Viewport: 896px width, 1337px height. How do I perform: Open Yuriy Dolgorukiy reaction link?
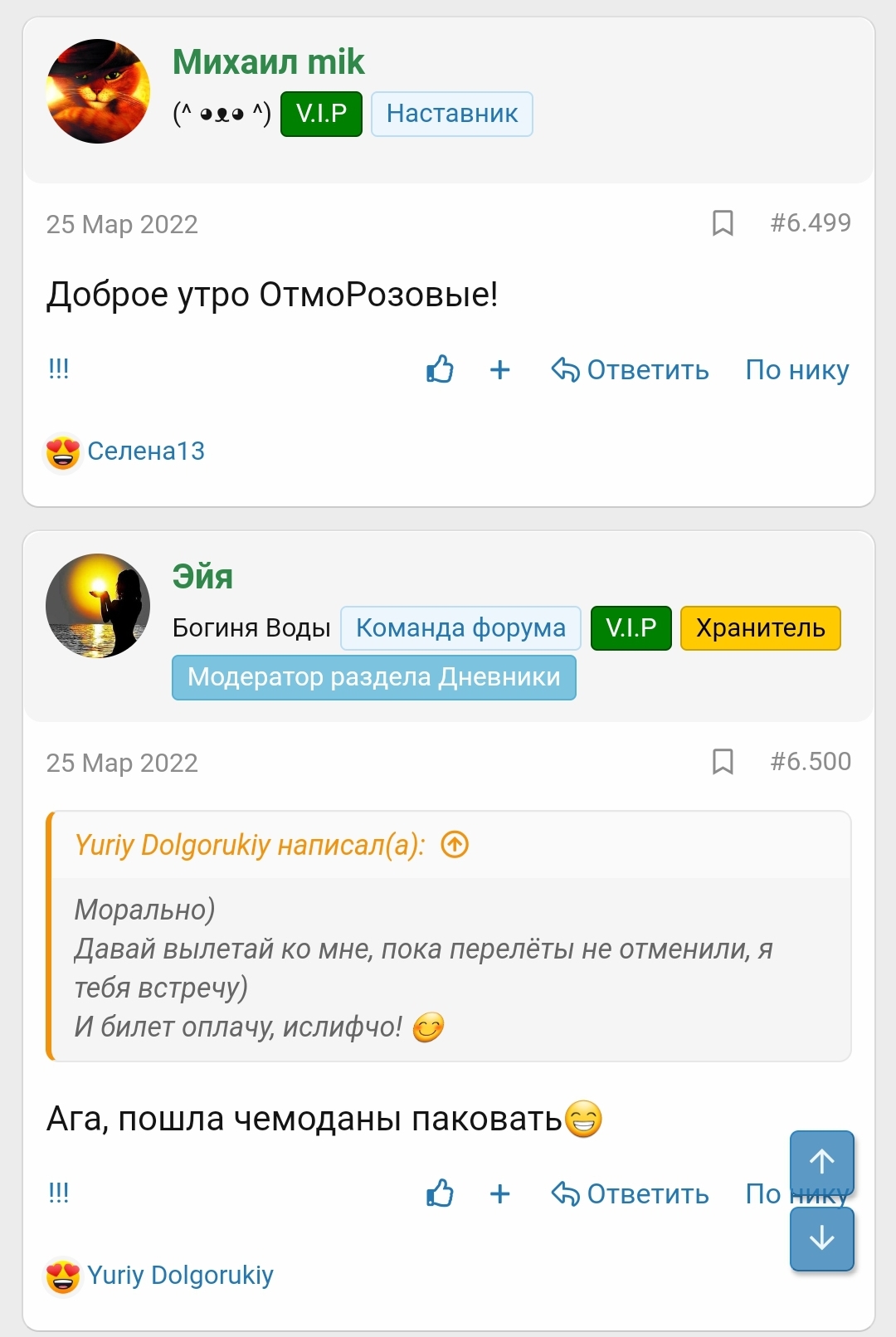coord(180,1275)
